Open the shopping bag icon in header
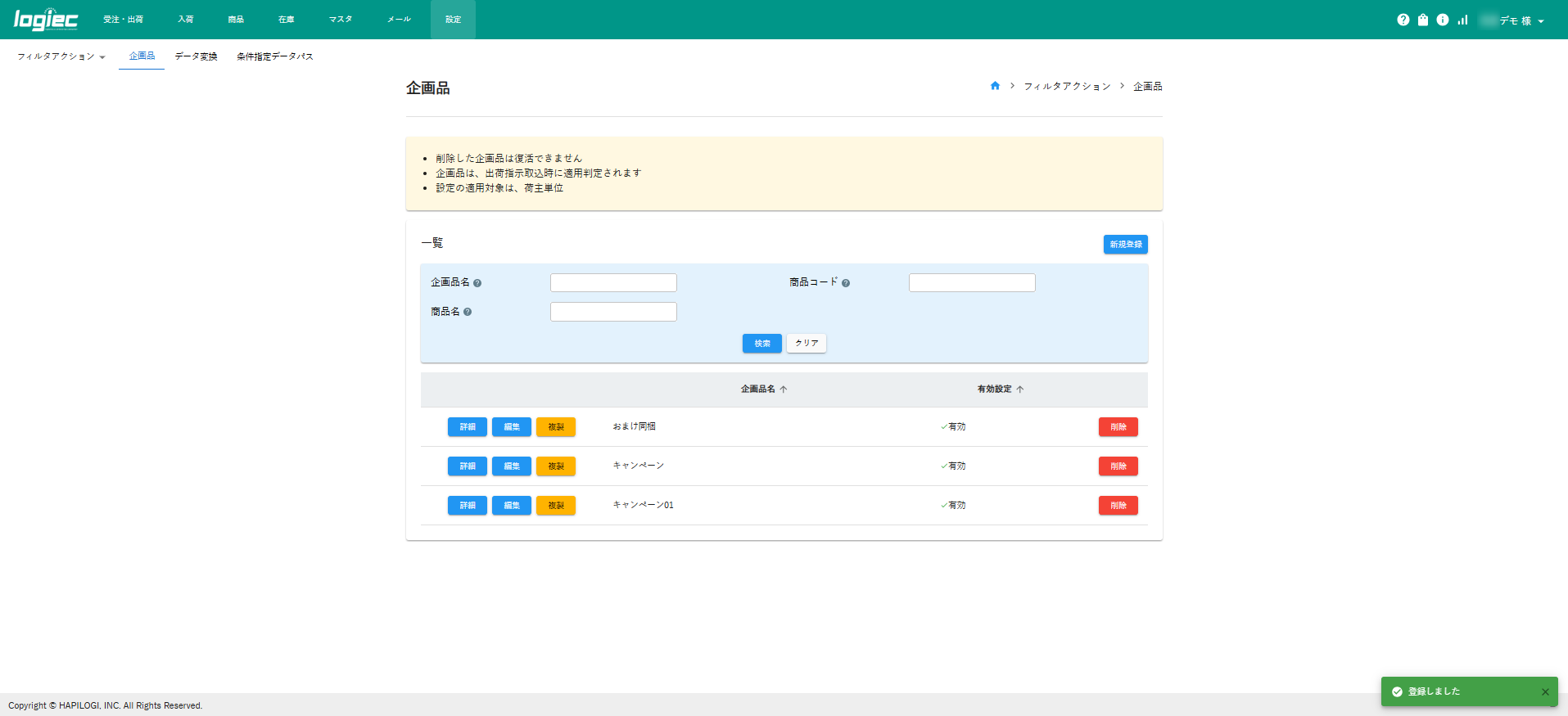 [x=1423, y=20]
